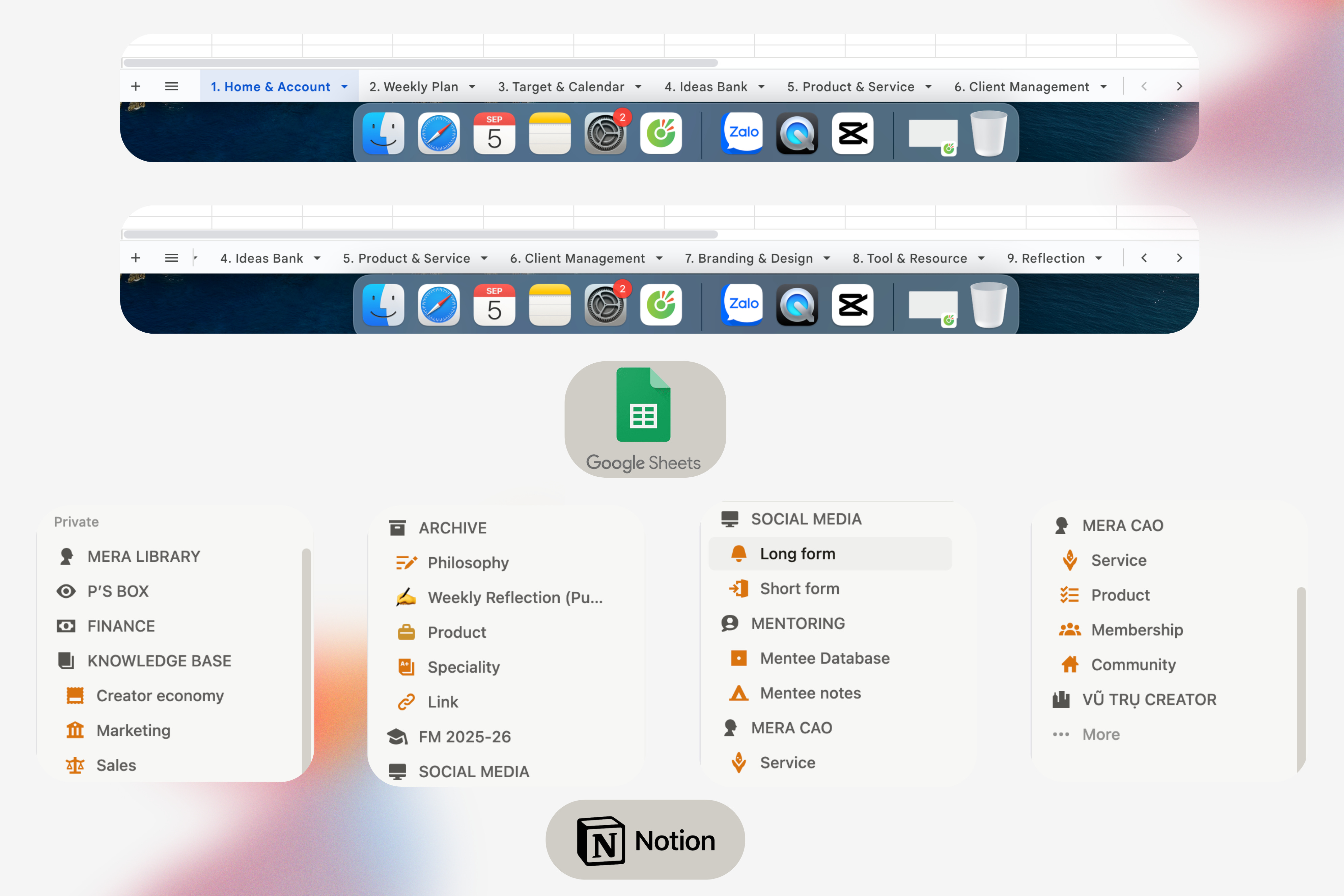Screen dimensions: 1344x896
Task: Open Zalo from the upper dock
Action: click(x=742, y=134)
